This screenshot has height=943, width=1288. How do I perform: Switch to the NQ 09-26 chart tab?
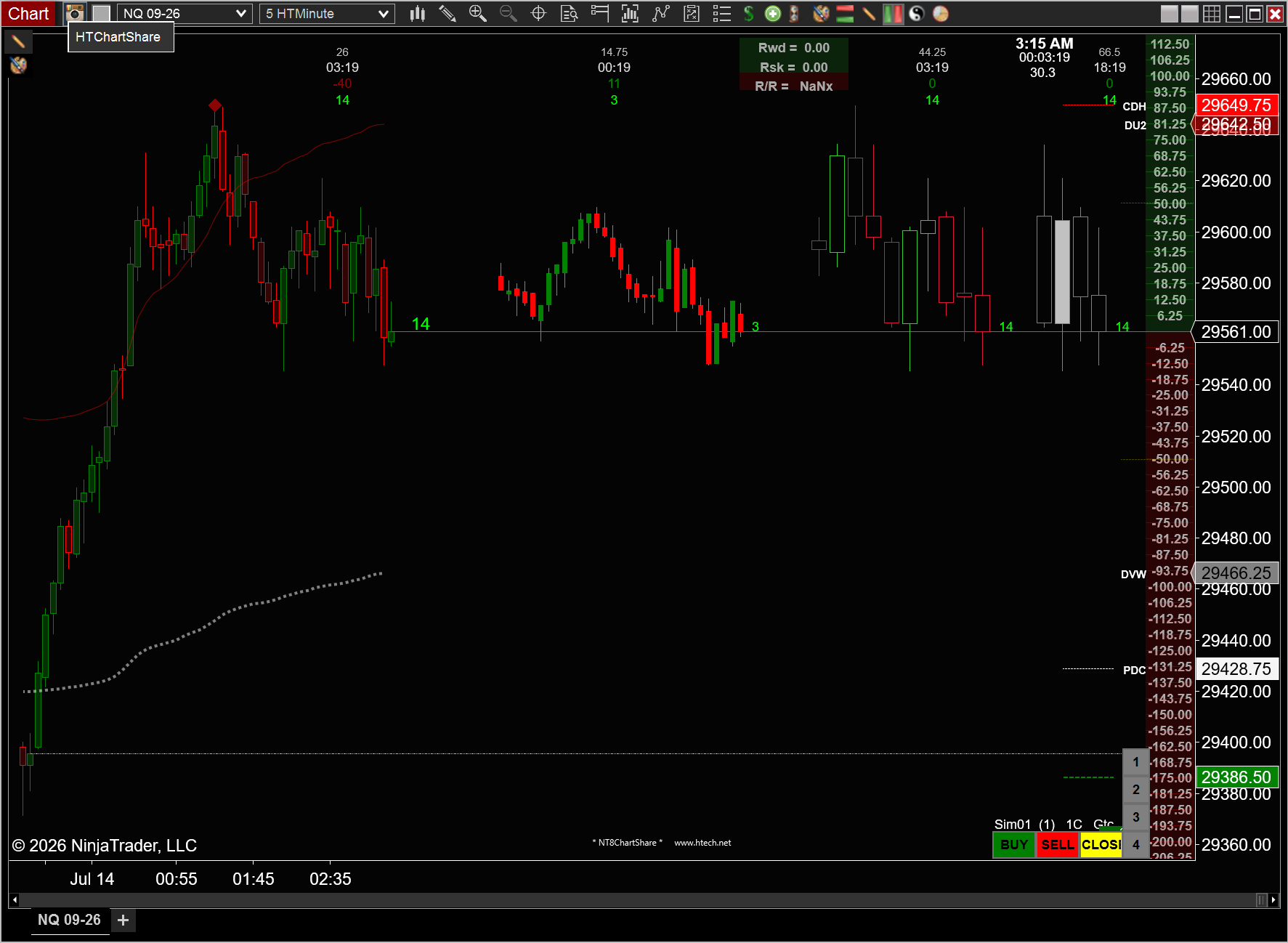[x=70, y=920]
